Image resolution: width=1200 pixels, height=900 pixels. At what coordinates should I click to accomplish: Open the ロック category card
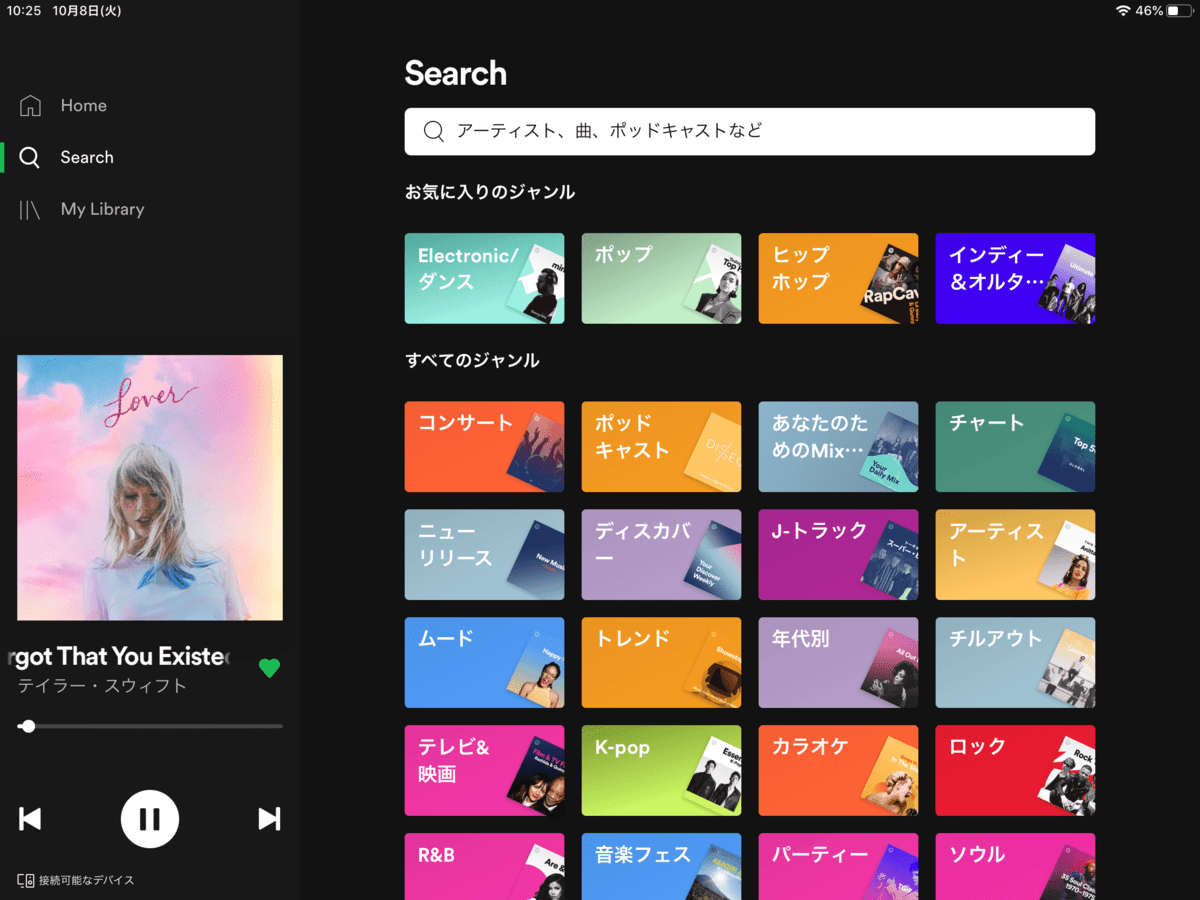pyautogui.click(x=1015, y=771)
